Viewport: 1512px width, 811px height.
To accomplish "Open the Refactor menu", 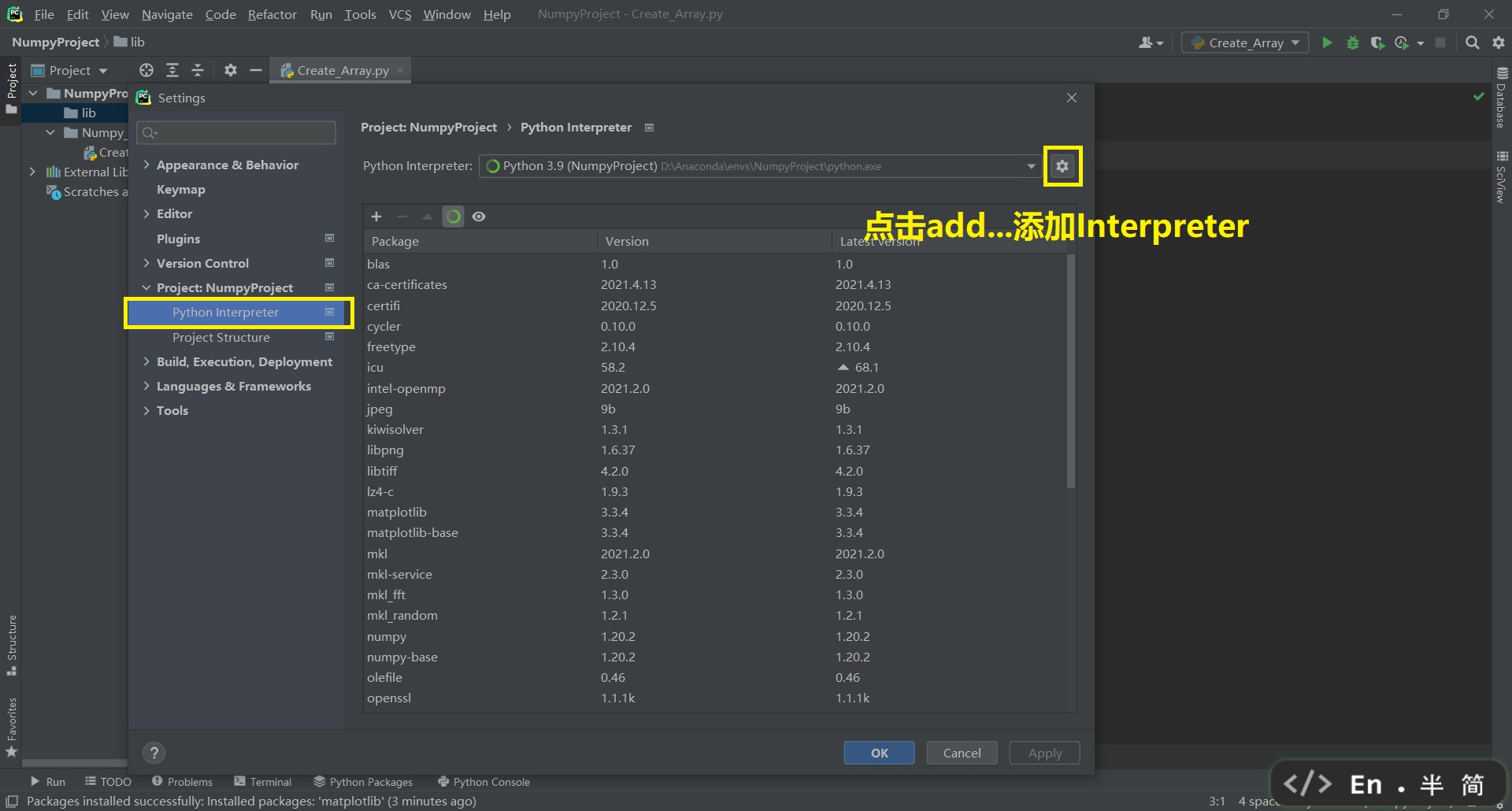I will (x=272, y=14).
